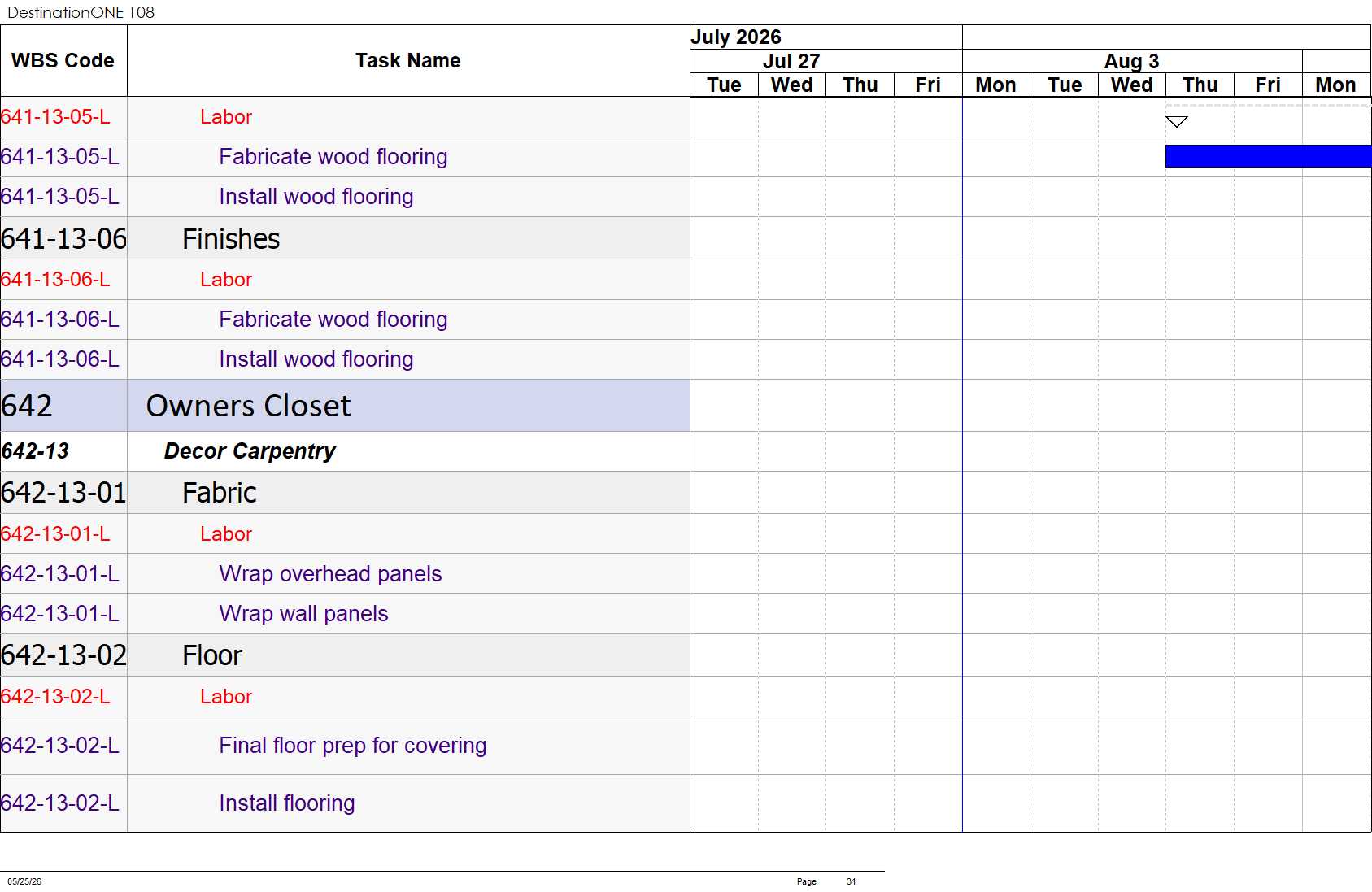Click WBS code cell 642-13-01-L in red
Viewport: 1372px width, 892px height.
pos(55,534)
